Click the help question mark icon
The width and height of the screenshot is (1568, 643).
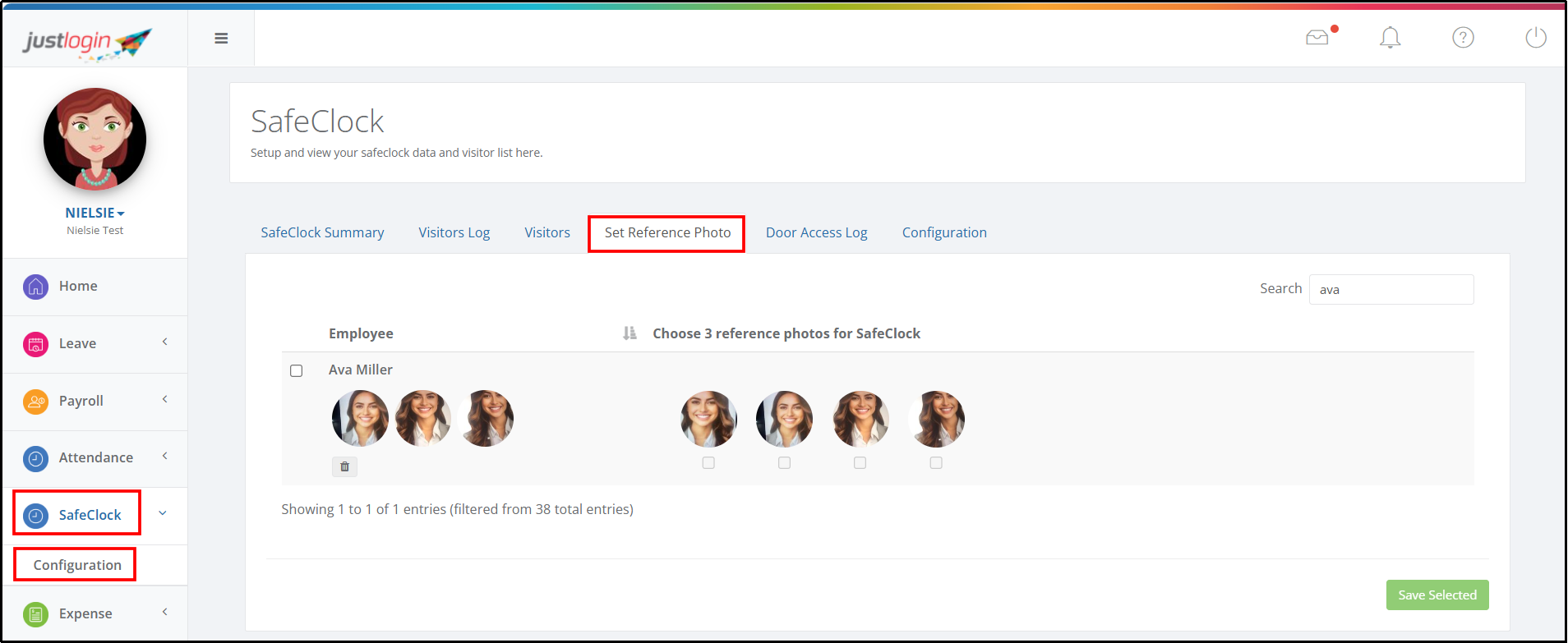point(1463,38)
